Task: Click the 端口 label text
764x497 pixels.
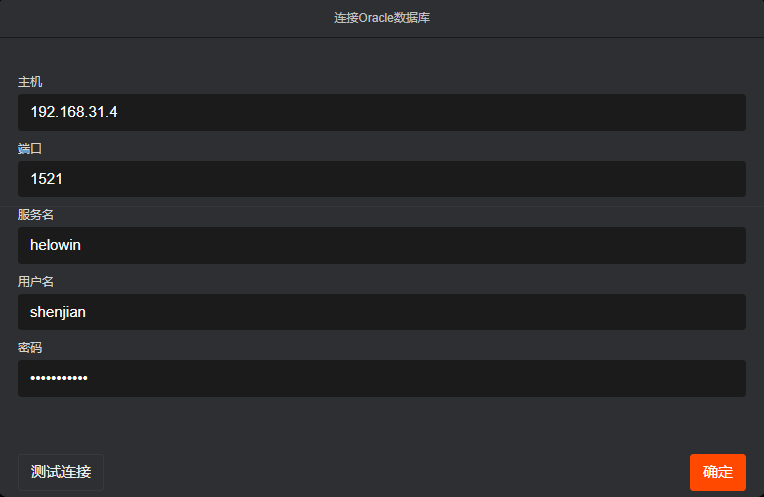Action: (x=30, y=148)
